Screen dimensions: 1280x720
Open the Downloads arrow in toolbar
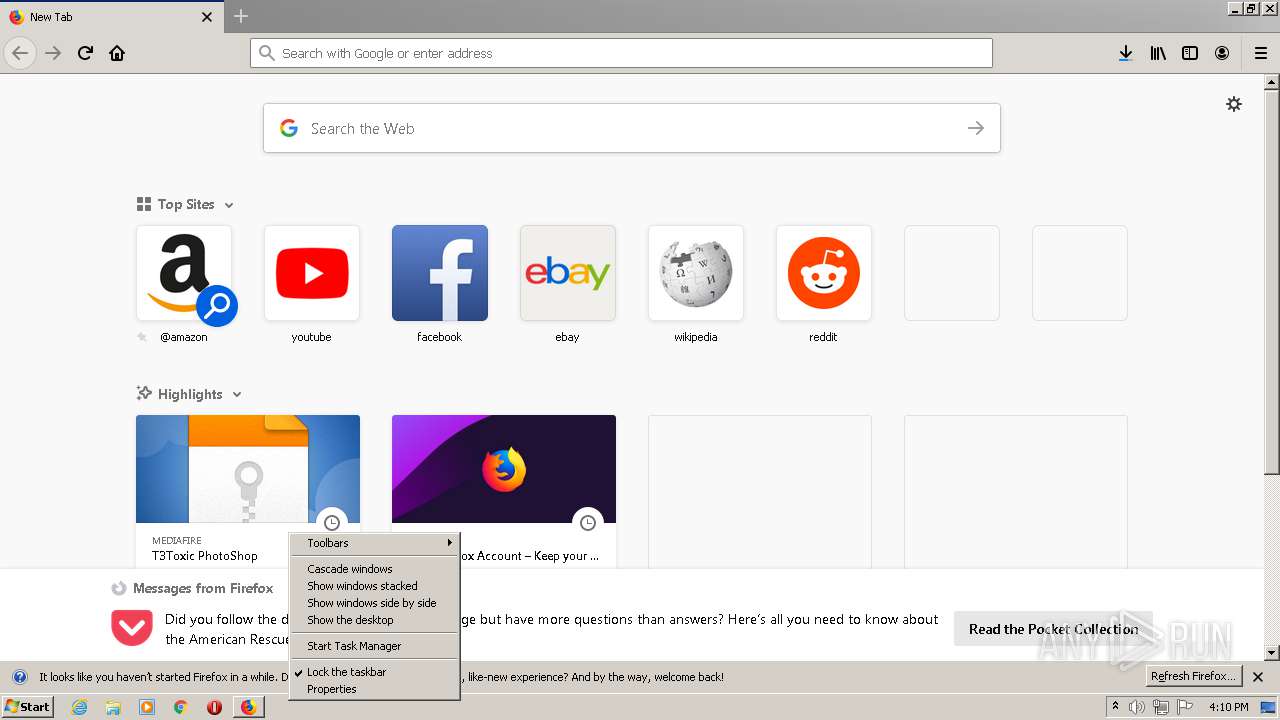tap(1126, 53)
